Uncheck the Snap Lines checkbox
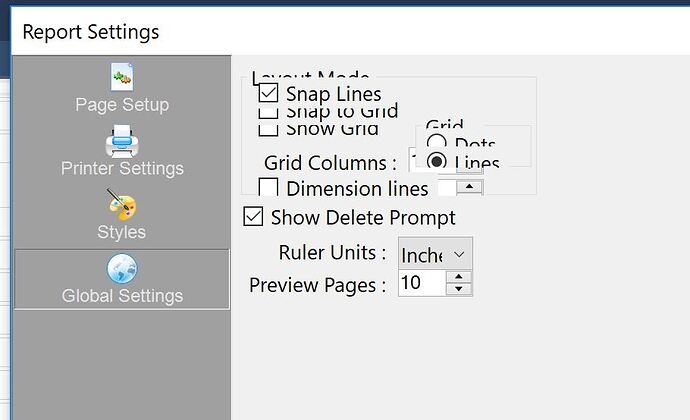Image resolution: width=690 pixels, height=420 pixels. click(x=268, y=93)
